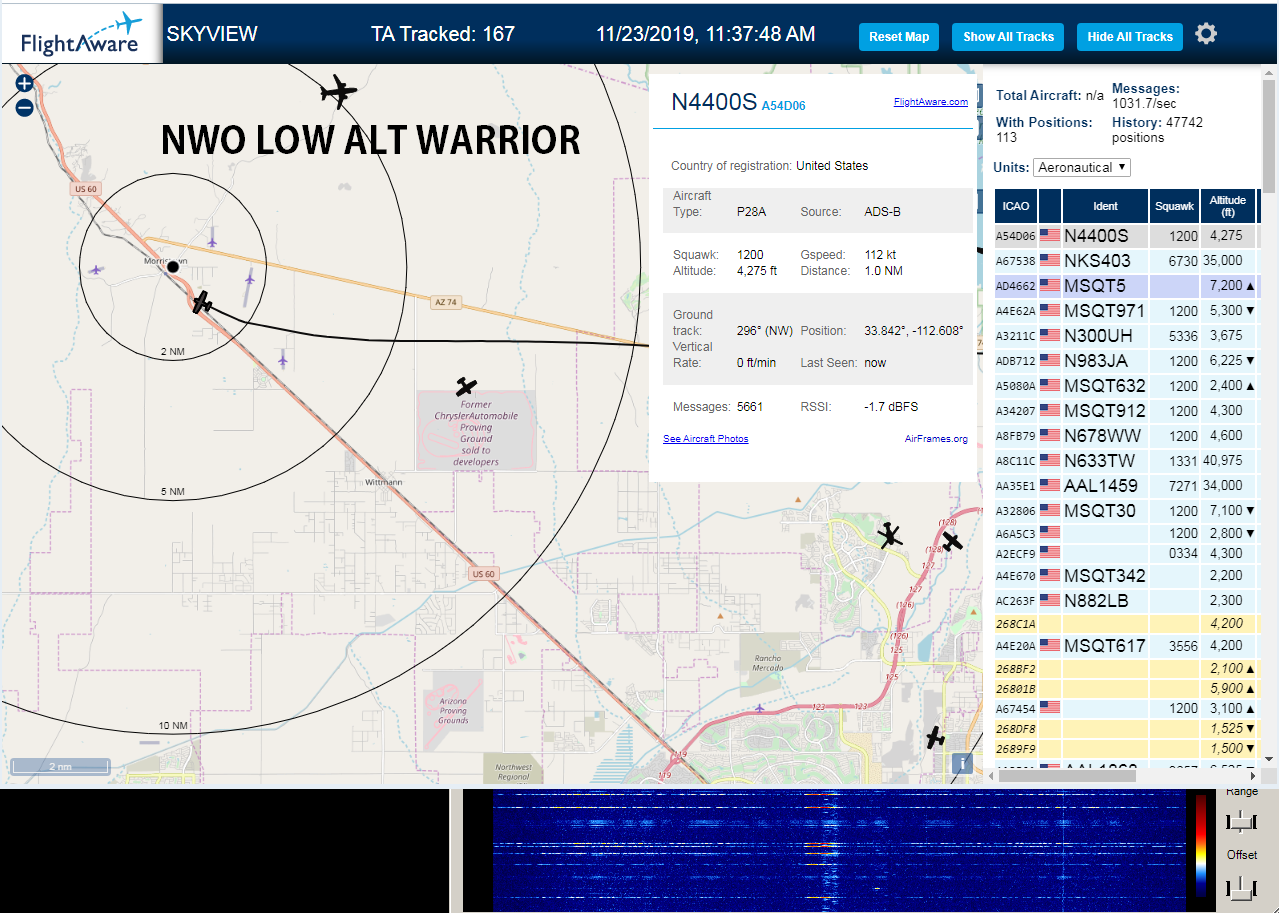This screenshot has width=1279, height=913.
Task: Sort the table by ICAO column
Action: (1016, 206)
